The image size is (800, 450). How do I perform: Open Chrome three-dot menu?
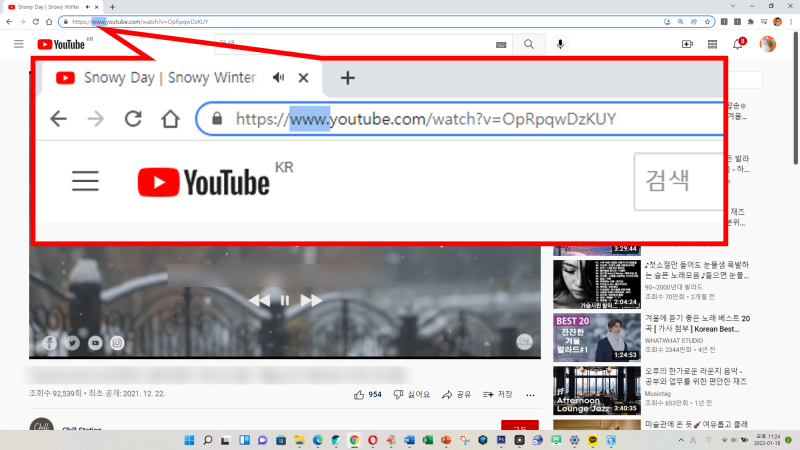click(791, 21)
